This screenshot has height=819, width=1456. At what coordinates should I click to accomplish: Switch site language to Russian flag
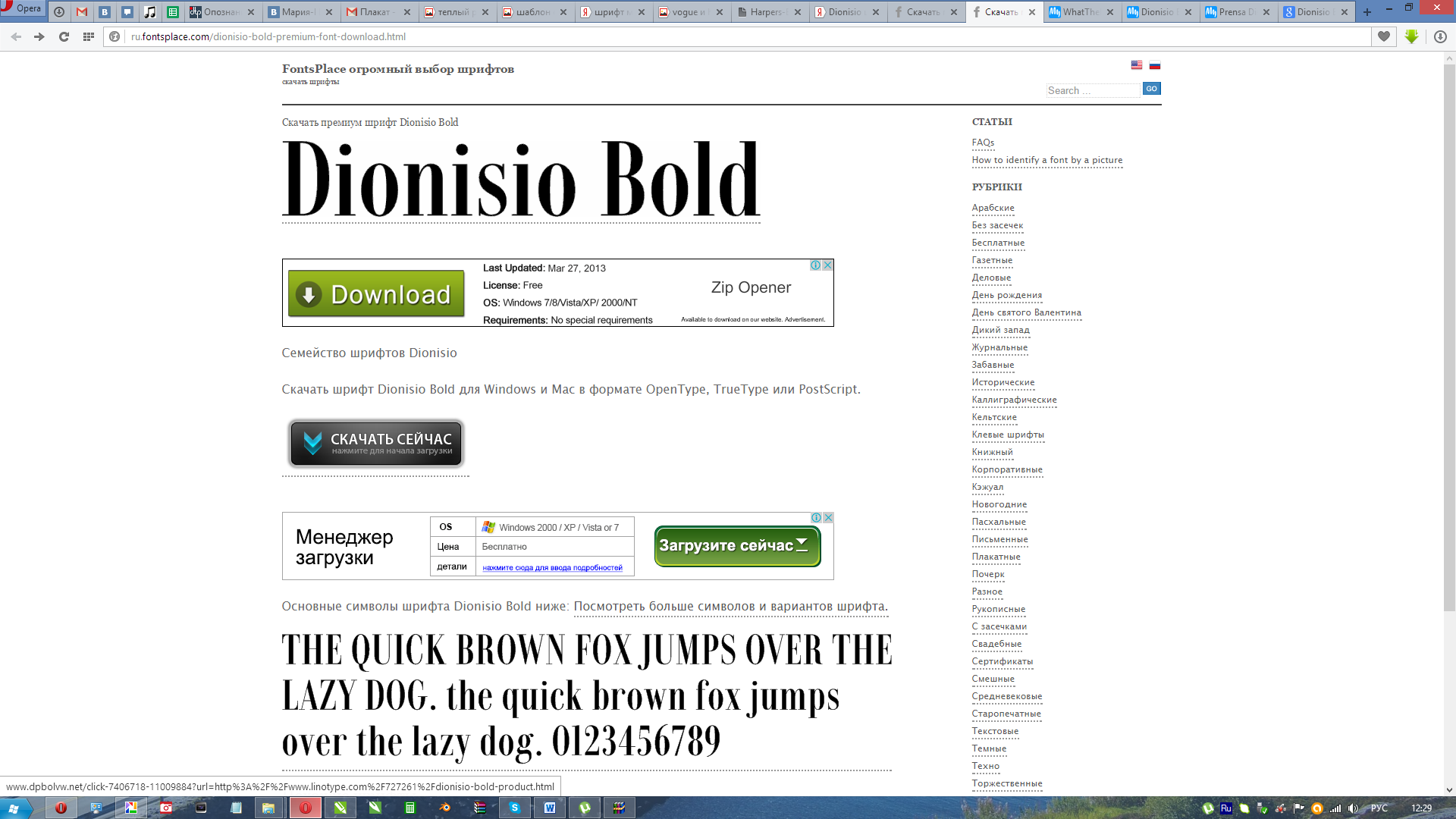point(1154,65)
